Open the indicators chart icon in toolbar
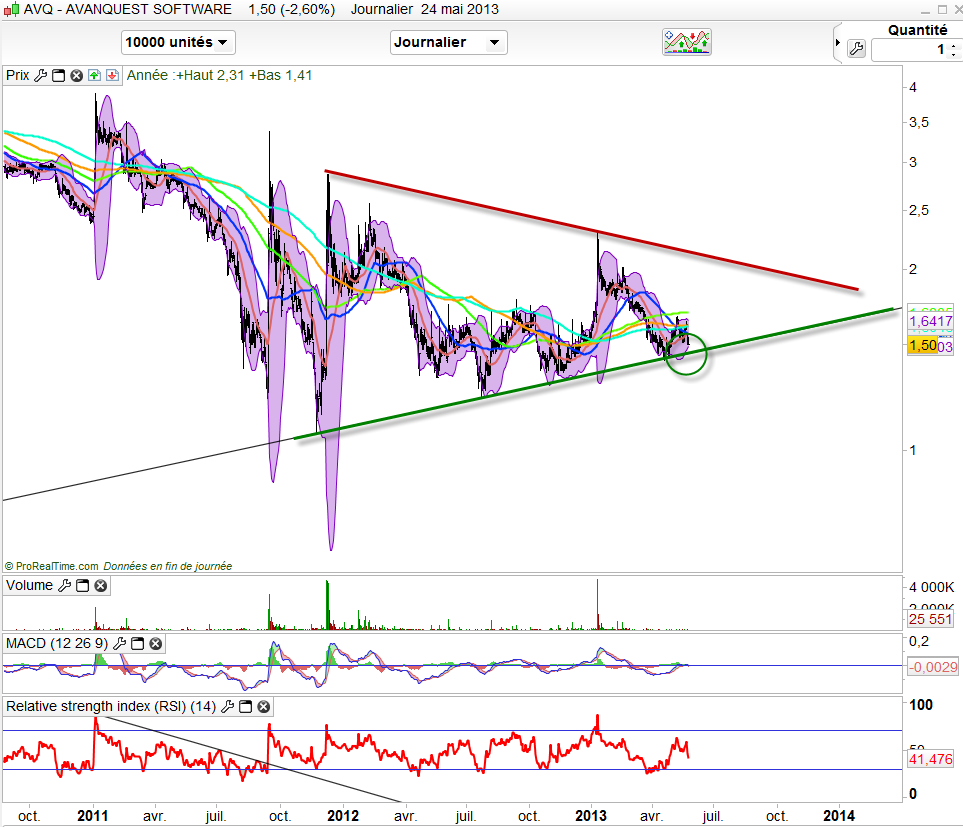Screen dimensions: 963x827 pyautogui.click(x=687, y=42)
